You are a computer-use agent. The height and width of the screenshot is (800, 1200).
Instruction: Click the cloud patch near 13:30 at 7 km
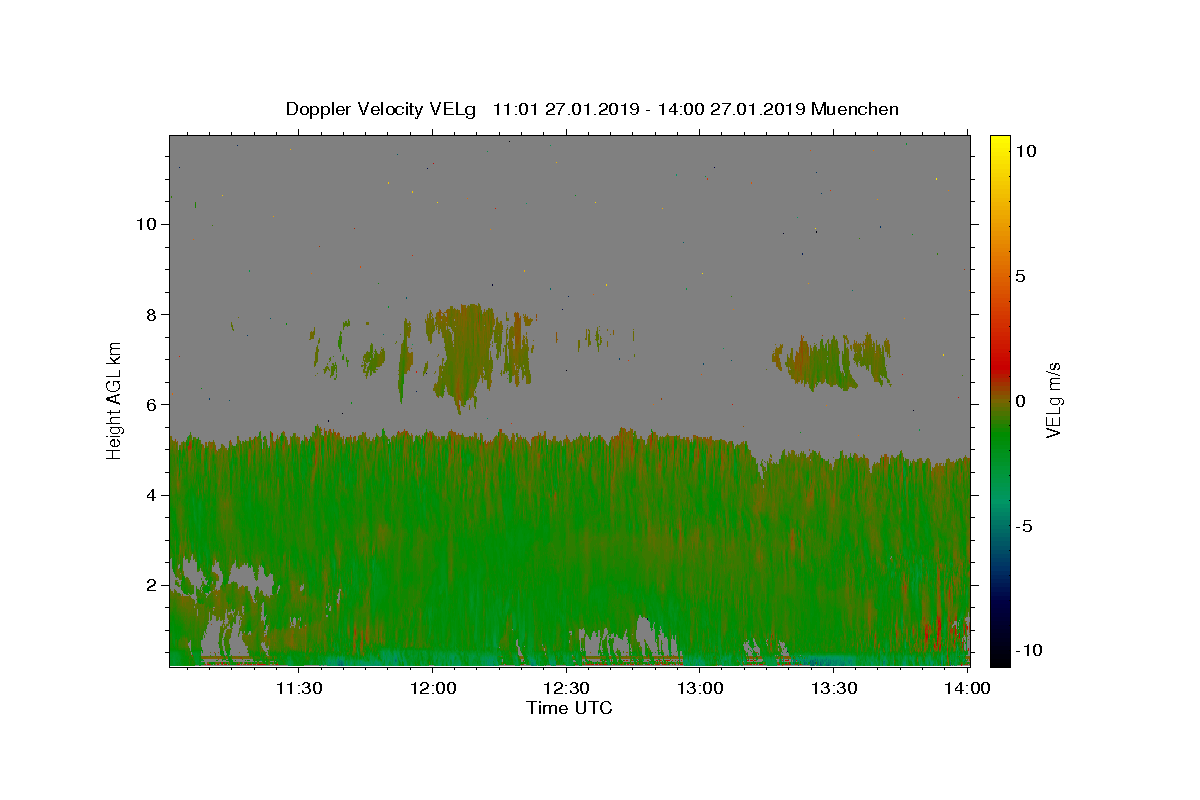(830, 362)
